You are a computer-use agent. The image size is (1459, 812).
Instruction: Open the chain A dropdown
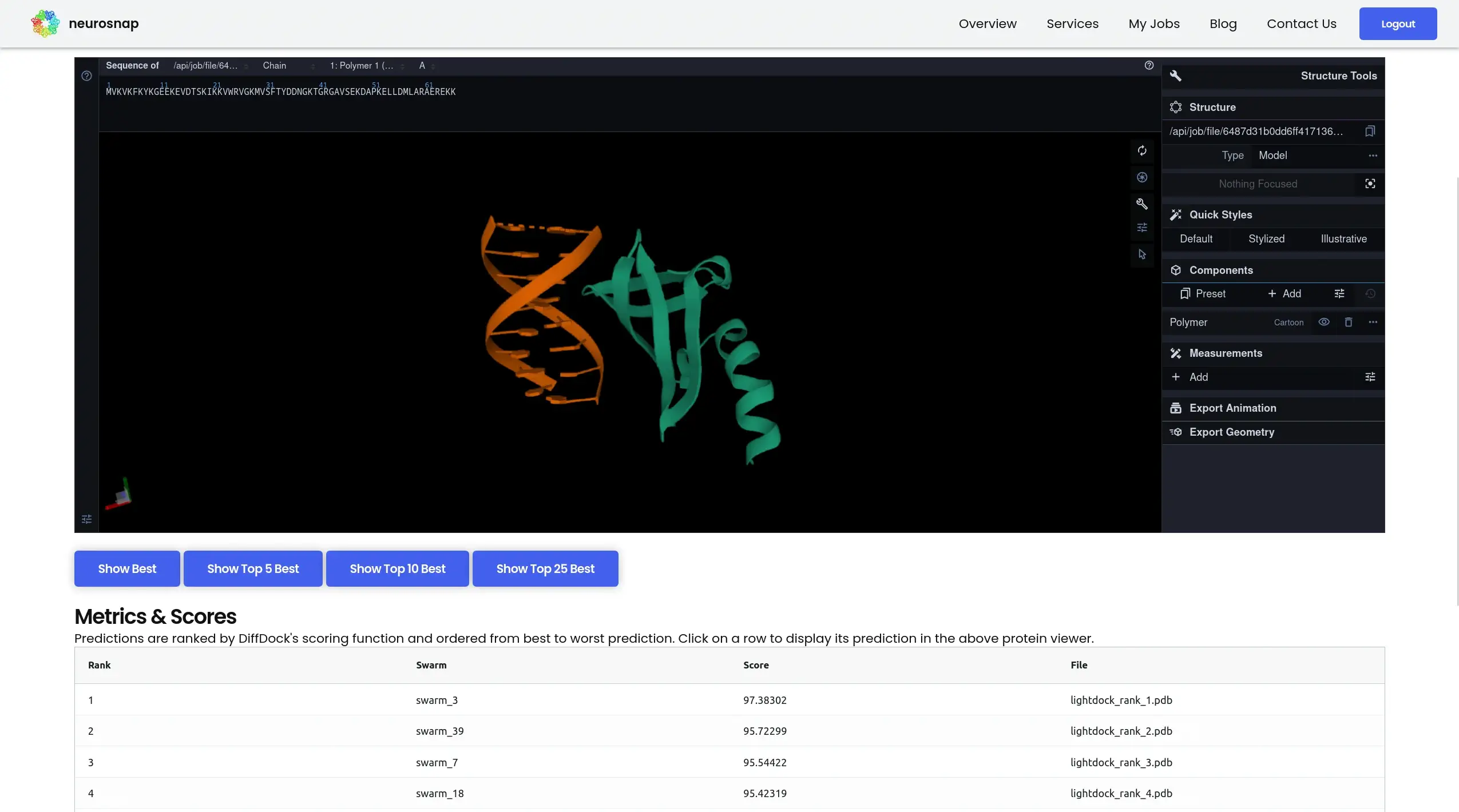[x=426, y=65]
